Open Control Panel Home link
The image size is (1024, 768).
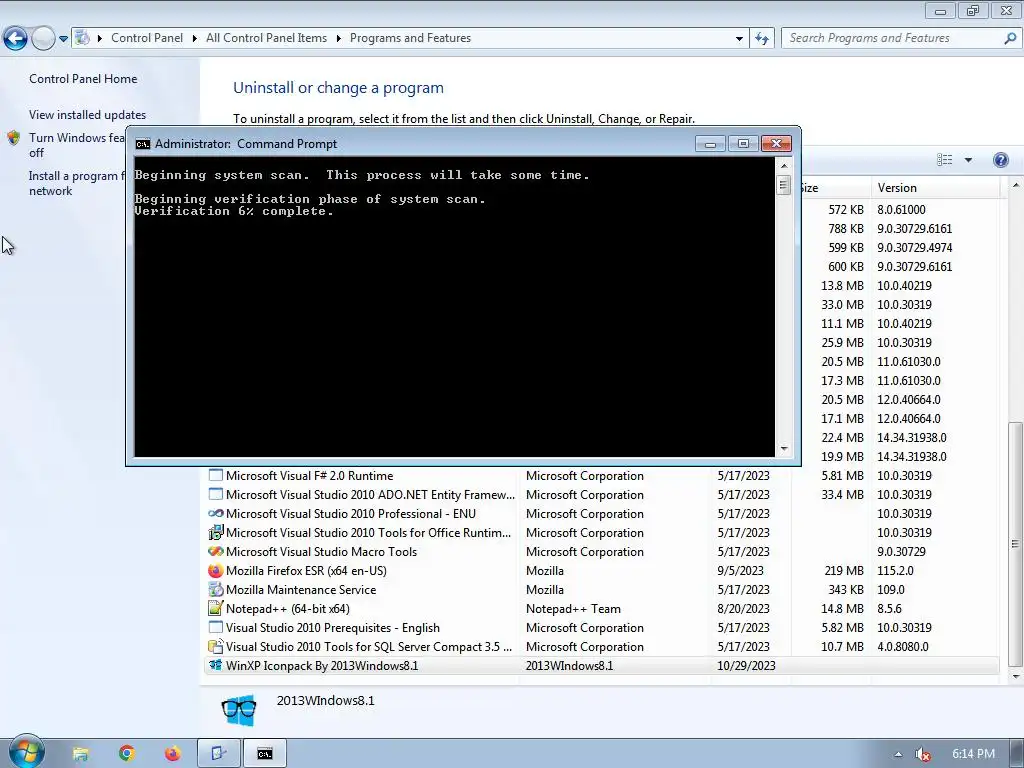click(x=83, y=79)
